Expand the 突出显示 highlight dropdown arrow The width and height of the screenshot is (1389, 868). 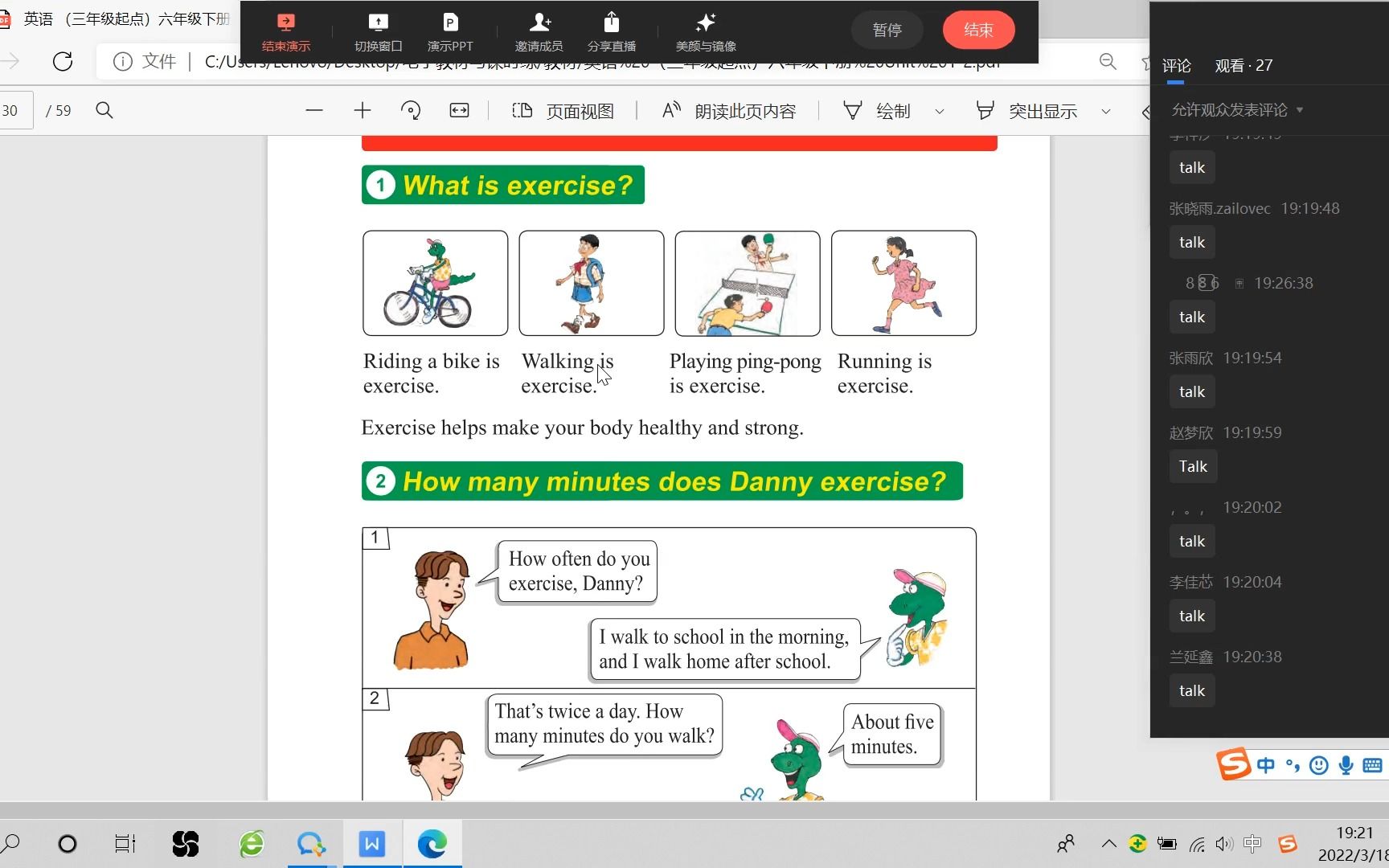point(1106,111)
